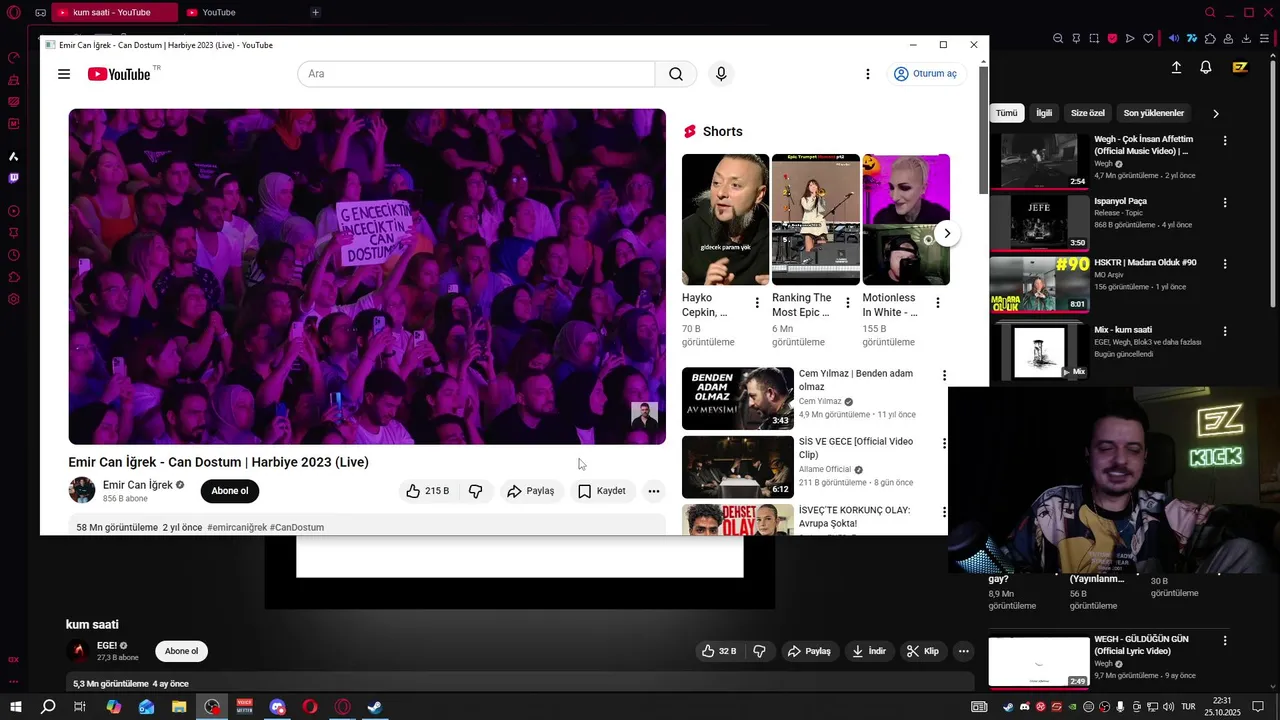Click the snapshot selection icon in Opera toolbar

pos(1094,38)
